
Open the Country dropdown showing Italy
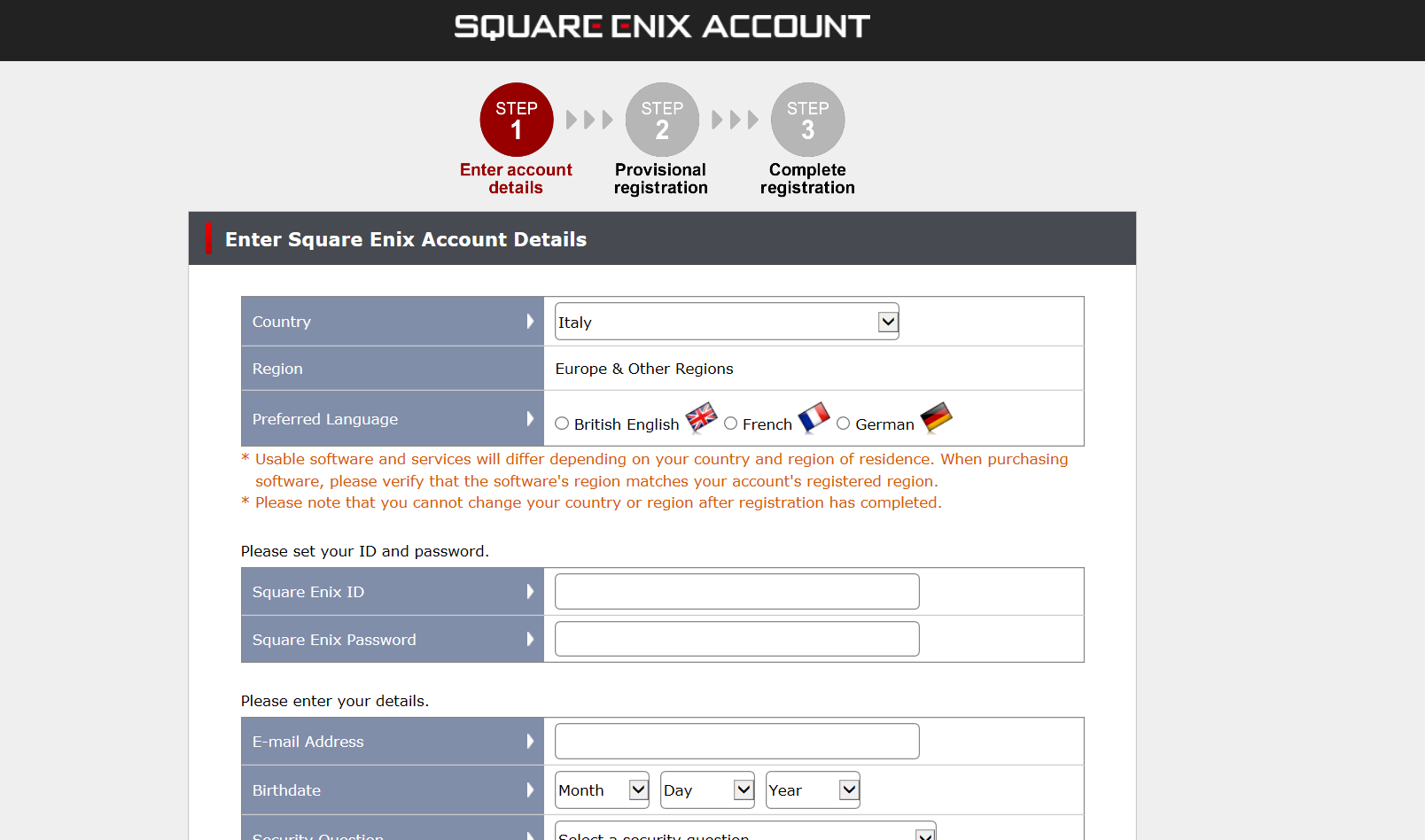(x=727, y=322)
